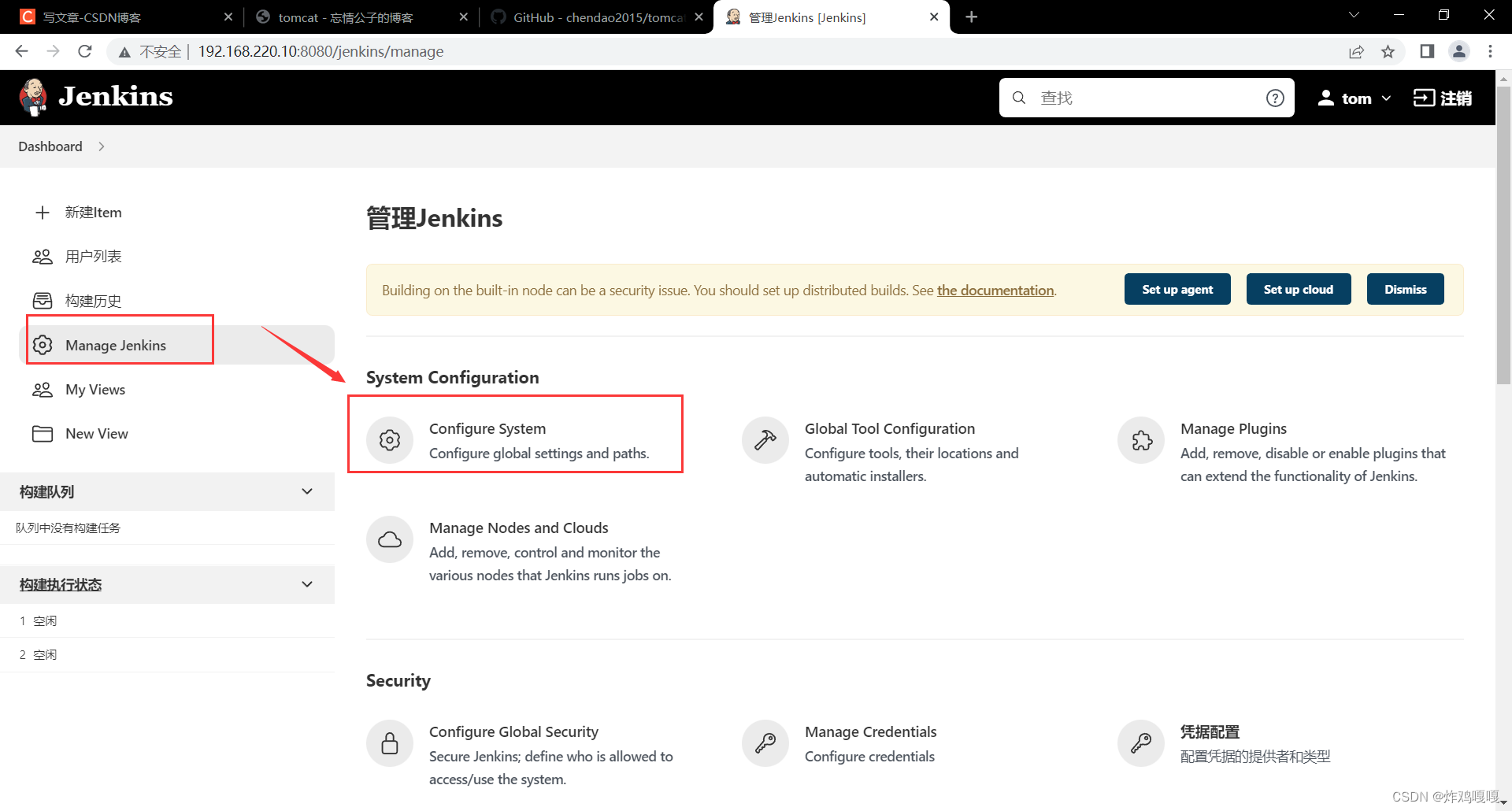The image size is (1512, 811).
Task: Expand the Dashboard breadcrumb chevron
Action: 102,146
